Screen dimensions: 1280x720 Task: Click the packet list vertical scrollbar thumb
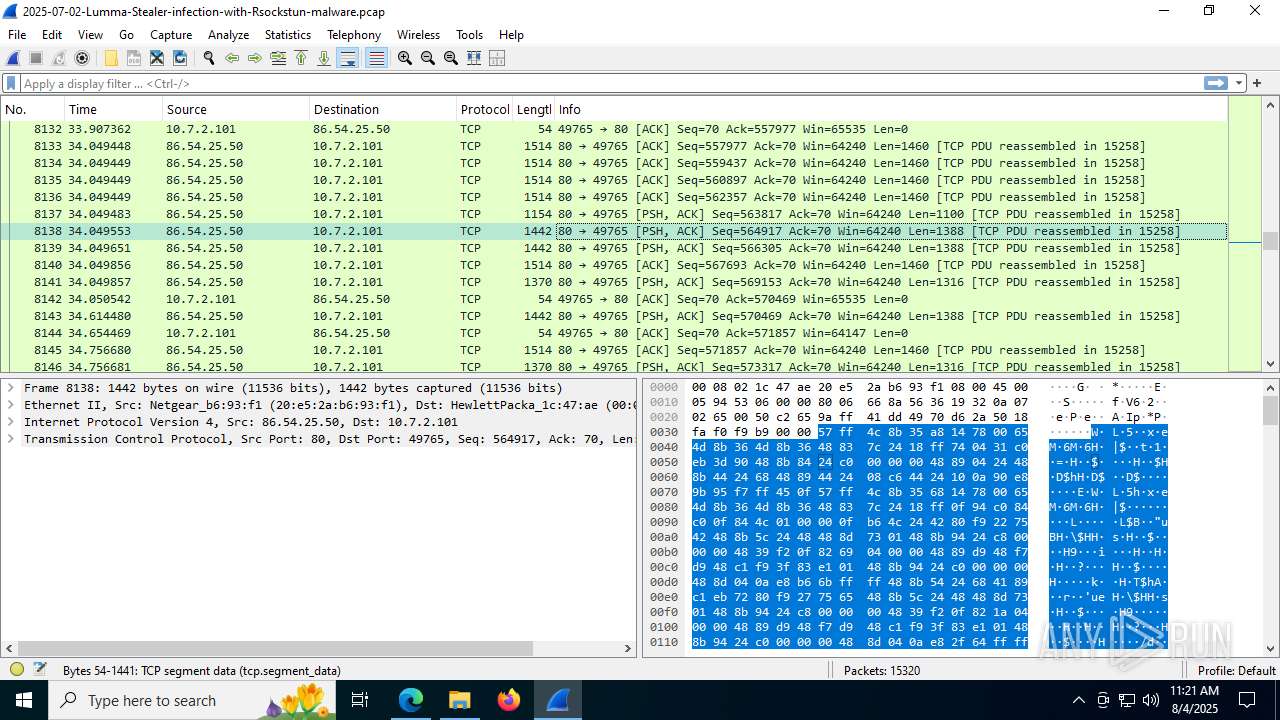click(1270, 241)
